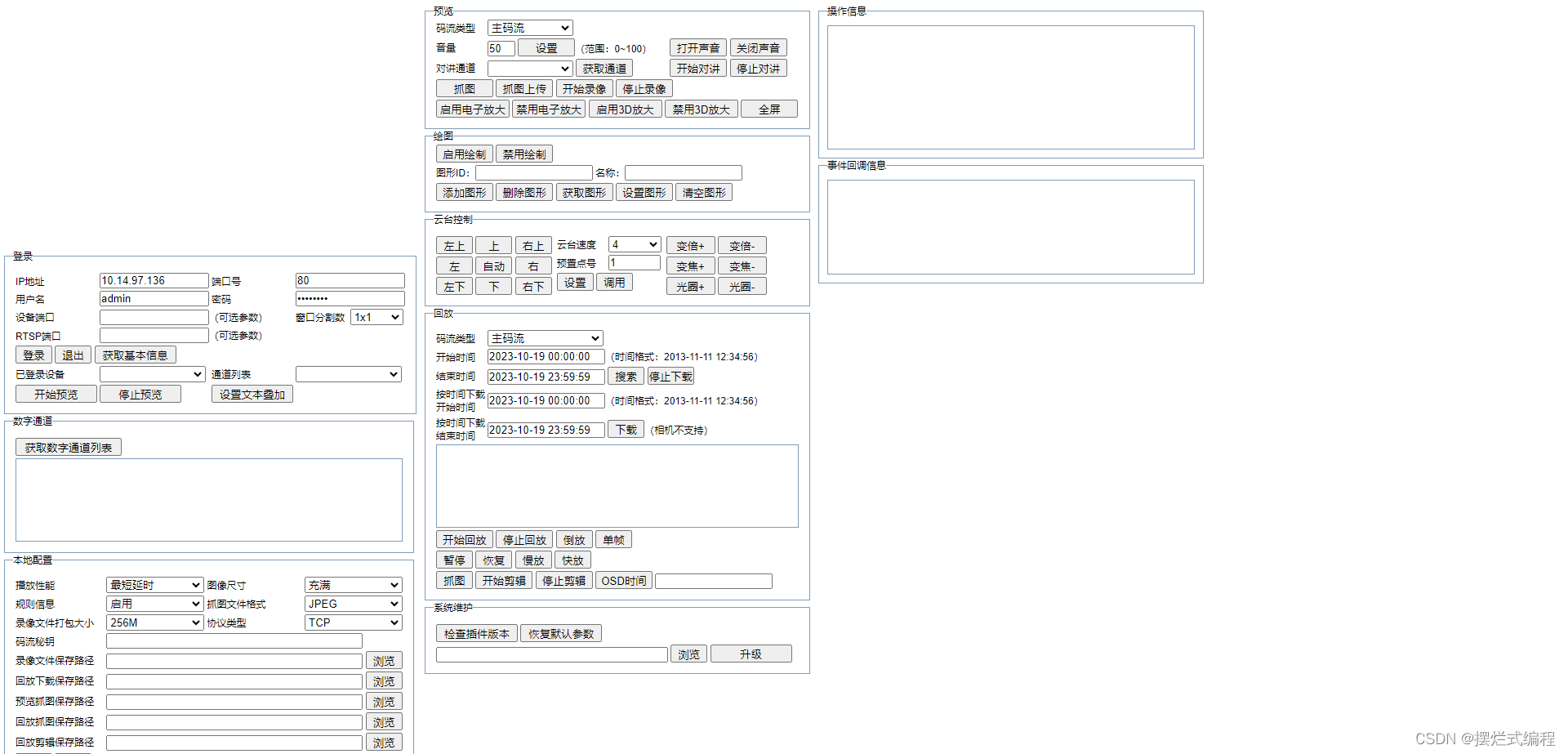1568x754 pixels.
Task: Click 设置文本叠加 button
Action: [252, 395]
